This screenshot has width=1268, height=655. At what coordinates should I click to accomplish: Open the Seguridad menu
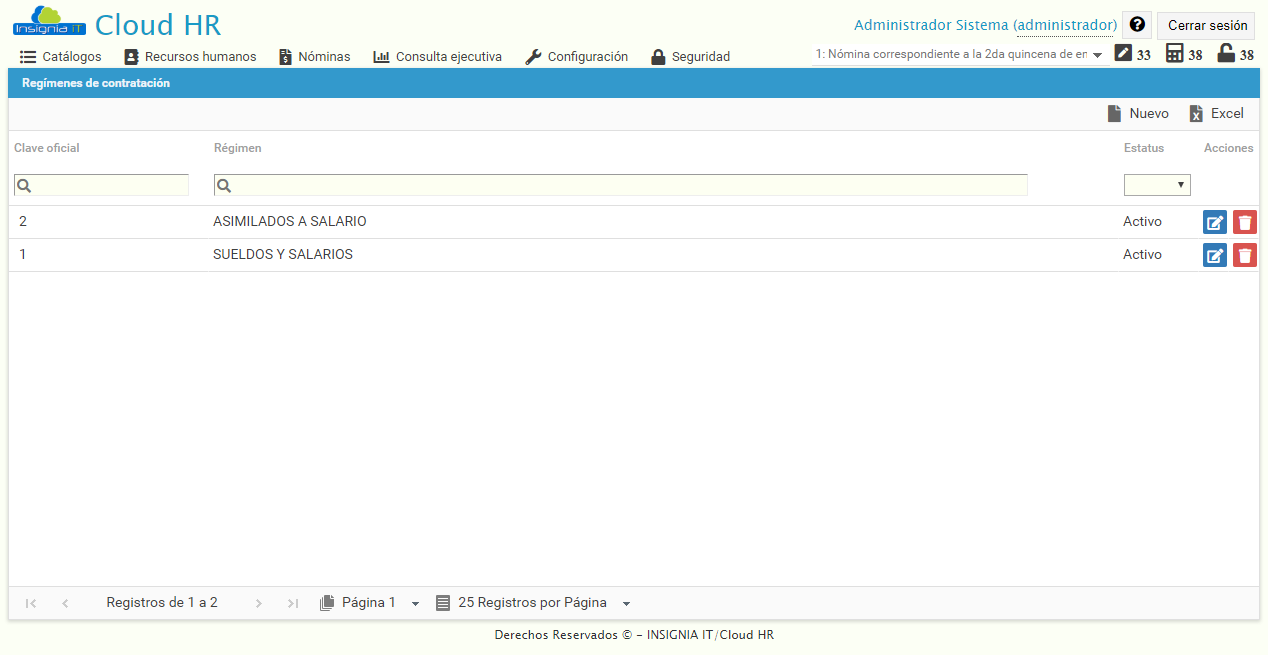(x=691, y=57)
